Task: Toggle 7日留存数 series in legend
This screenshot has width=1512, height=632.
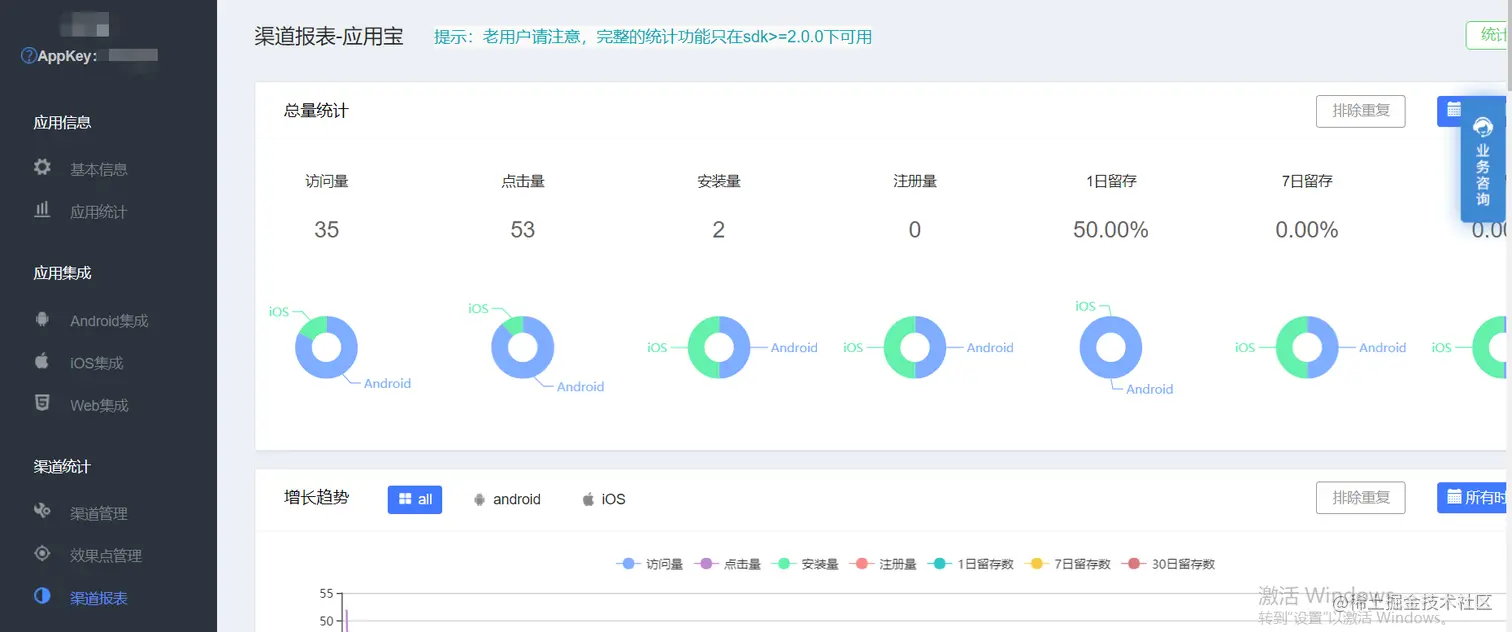Action: [x=1067, y=564]
